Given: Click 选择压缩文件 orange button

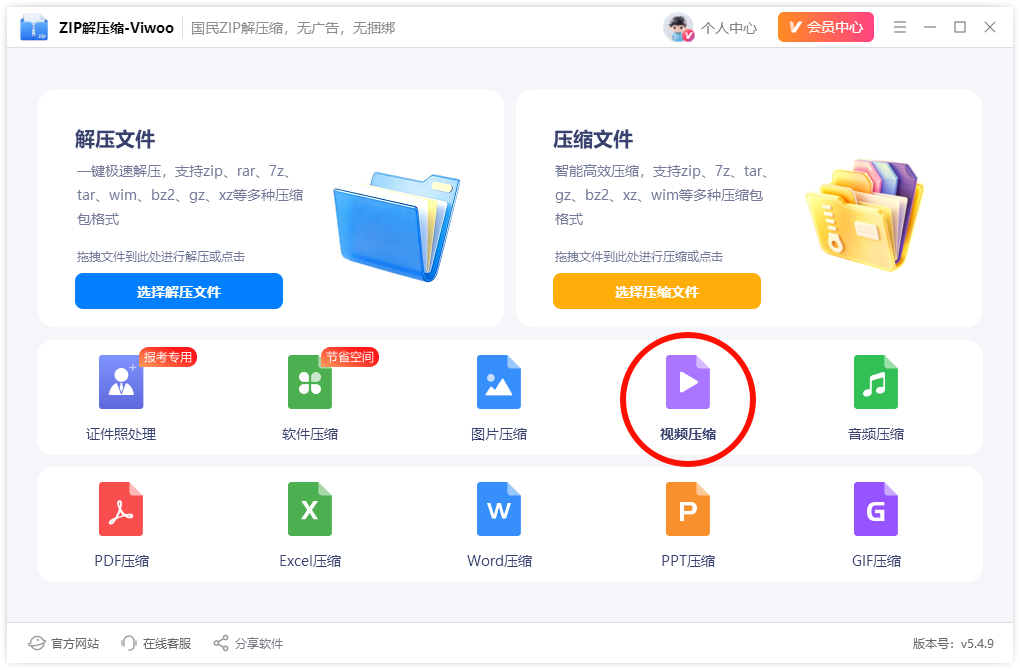Looking at the screenshot, I should [657, 291].
